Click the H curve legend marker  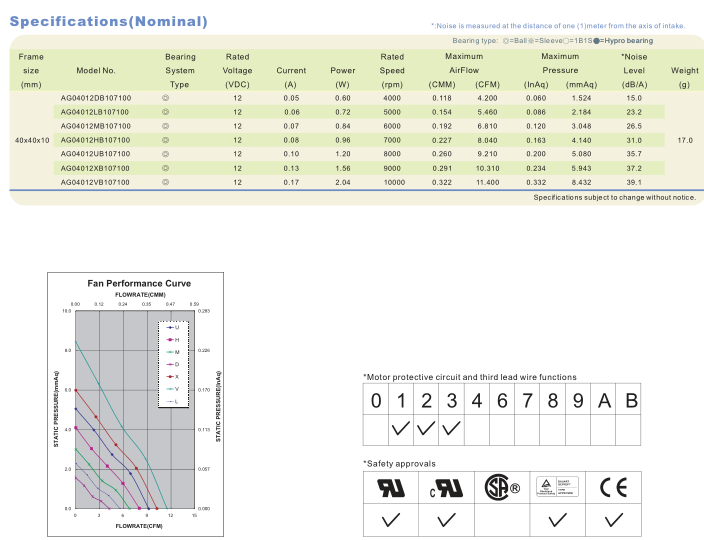tap(171, 340)
